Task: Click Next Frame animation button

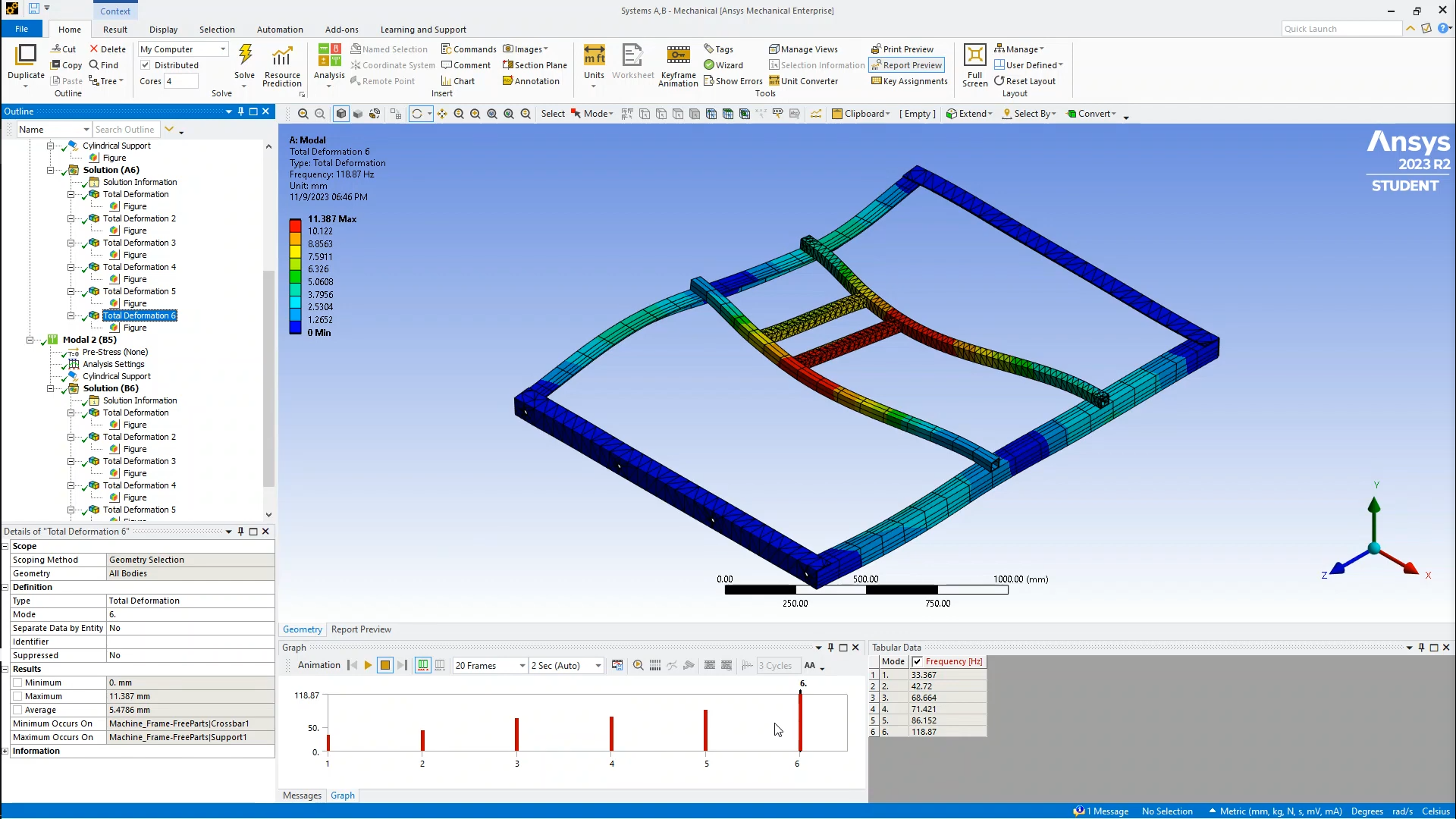Action: coord(402,666)
